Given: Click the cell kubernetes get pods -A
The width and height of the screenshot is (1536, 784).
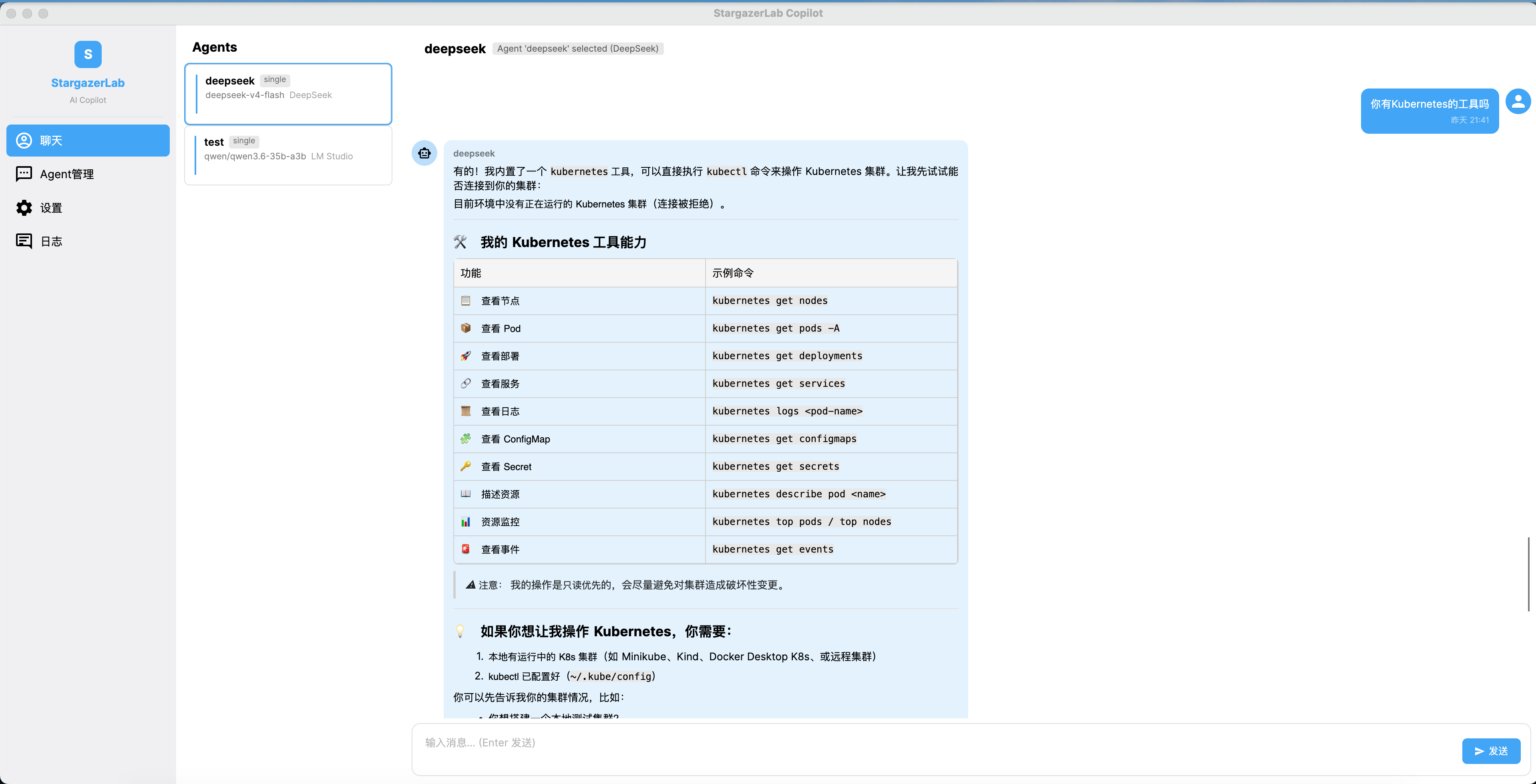Looking at the screenshot, I should pos(831,328).
